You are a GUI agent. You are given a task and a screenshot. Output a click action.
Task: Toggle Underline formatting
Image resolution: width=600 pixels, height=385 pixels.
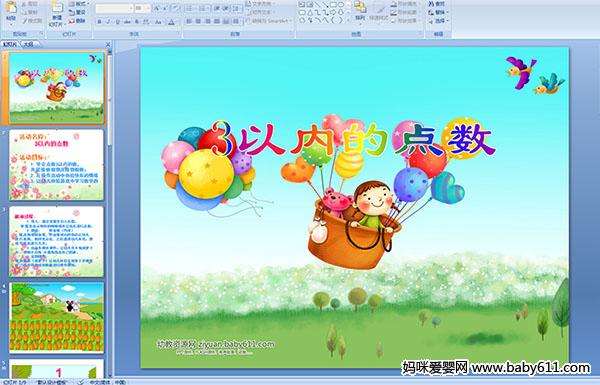(117, 22)
